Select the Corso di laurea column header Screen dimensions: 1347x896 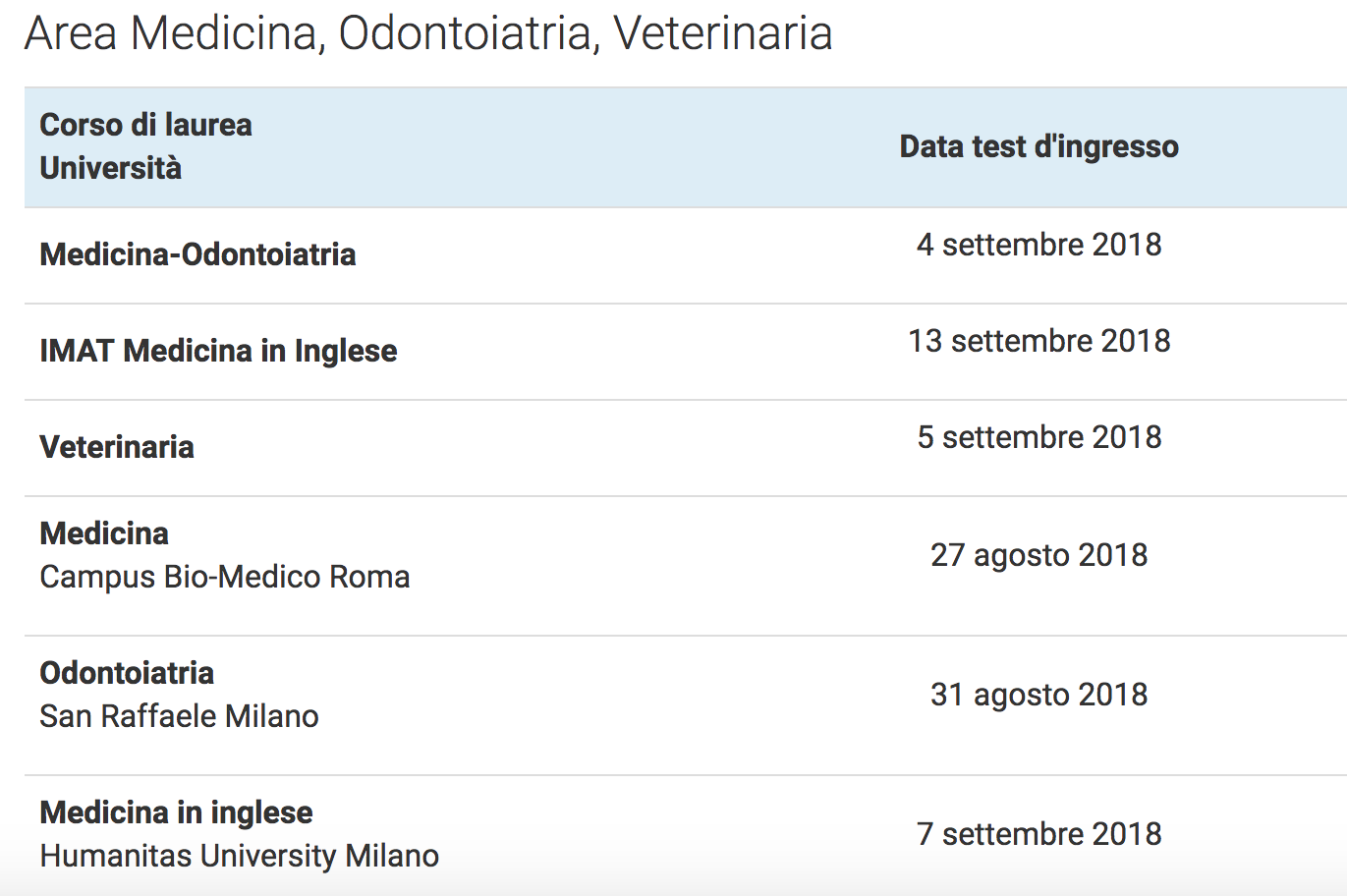145,125
